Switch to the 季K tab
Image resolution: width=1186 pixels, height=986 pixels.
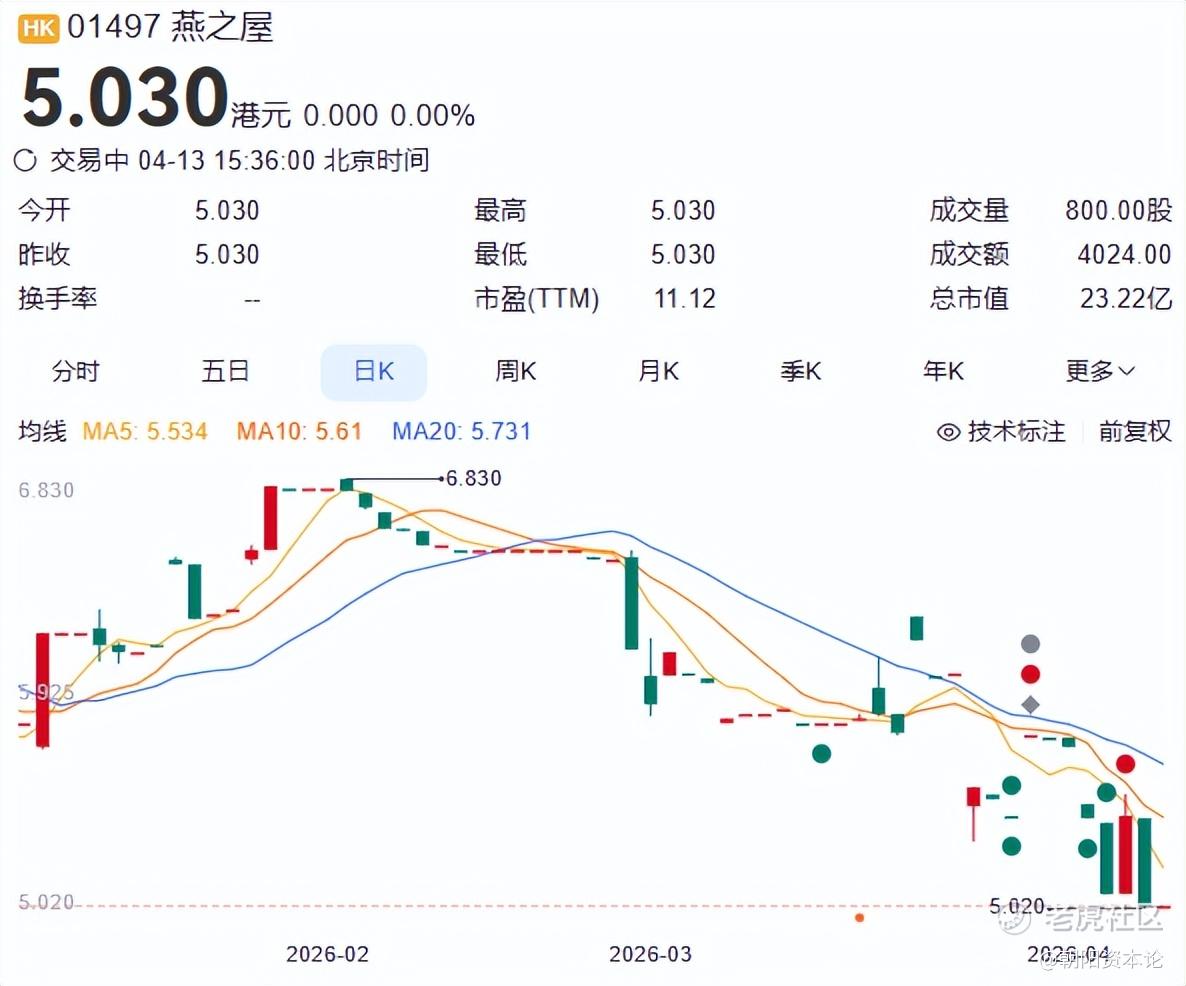[801, 372]
